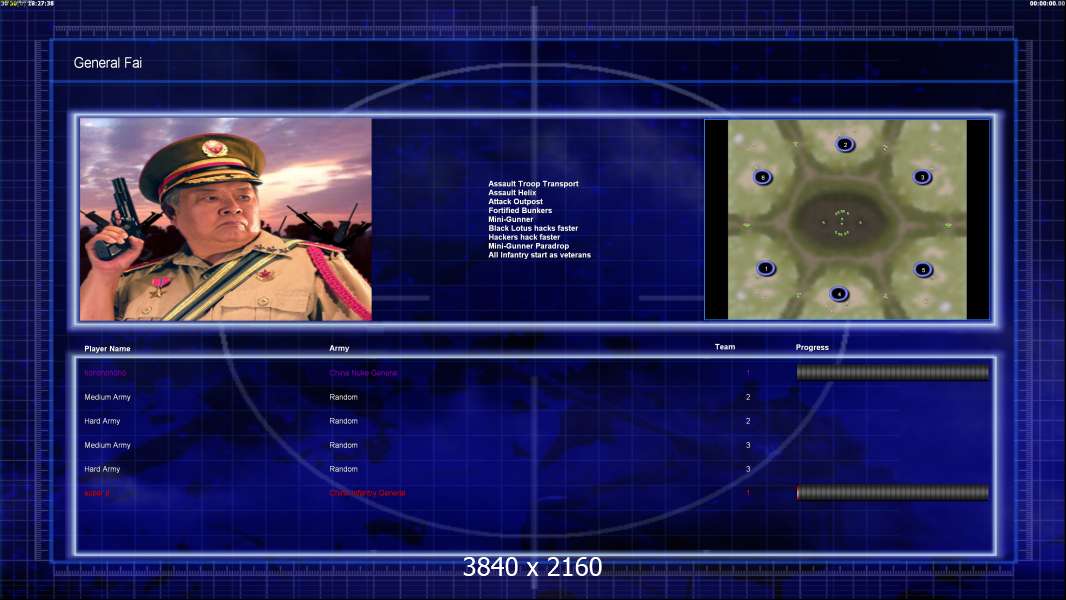
Task: Click All Infantry start as veterans text
Action: 539,254
